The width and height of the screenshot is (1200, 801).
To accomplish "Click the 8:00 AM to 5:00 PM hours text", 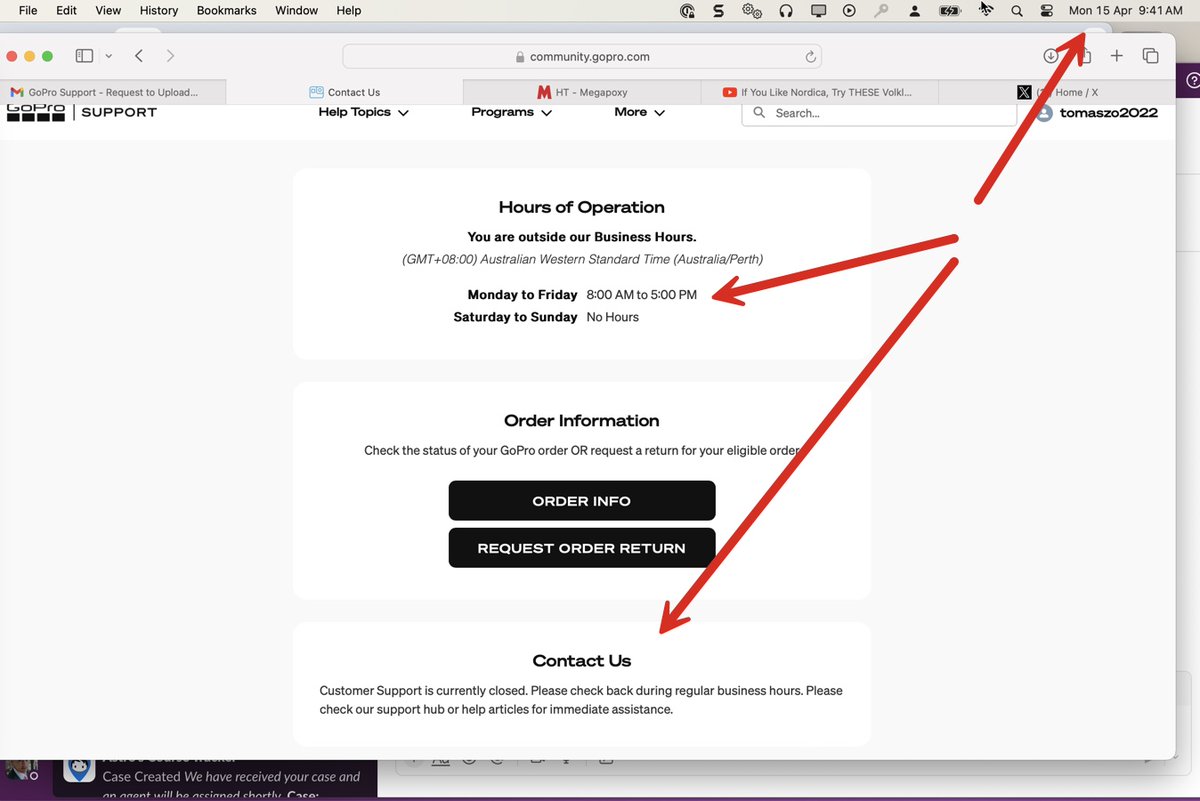I will click(x=642, y=295).
